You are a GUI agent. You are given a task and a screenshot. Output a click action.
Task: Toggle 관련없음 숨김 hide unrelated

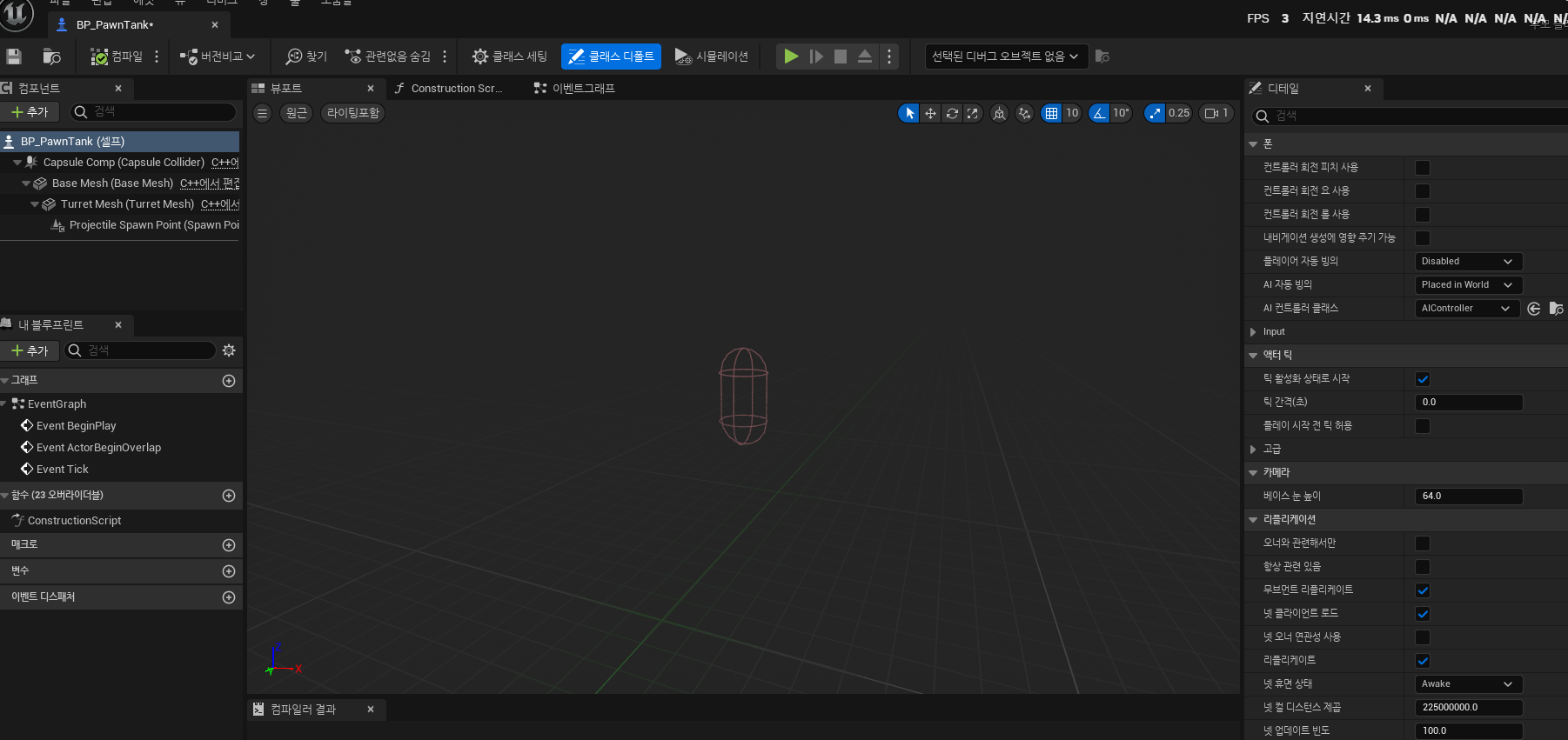click(x=388, y=57)
